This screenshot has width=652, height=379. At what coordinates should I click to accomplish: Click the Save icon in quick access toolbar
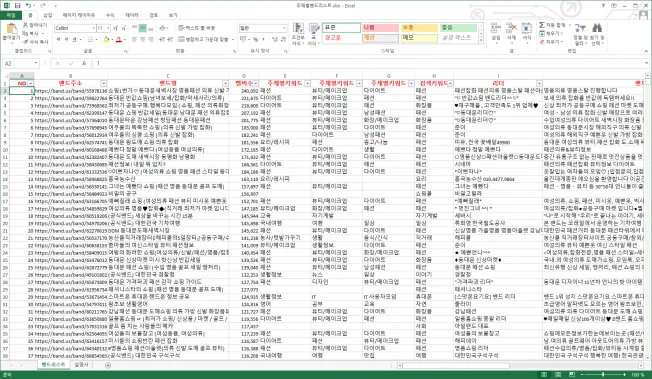click(x=17, y=5)
